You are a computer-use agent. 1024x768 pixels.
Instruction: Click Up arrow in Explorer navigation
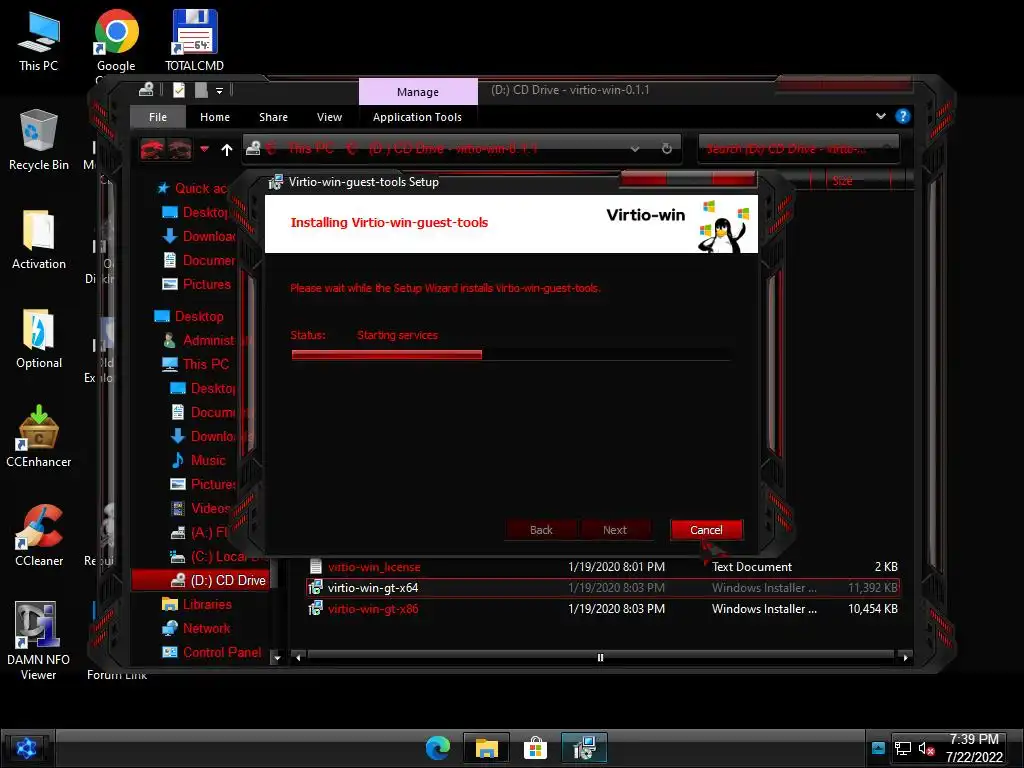[x=227, y=150]
